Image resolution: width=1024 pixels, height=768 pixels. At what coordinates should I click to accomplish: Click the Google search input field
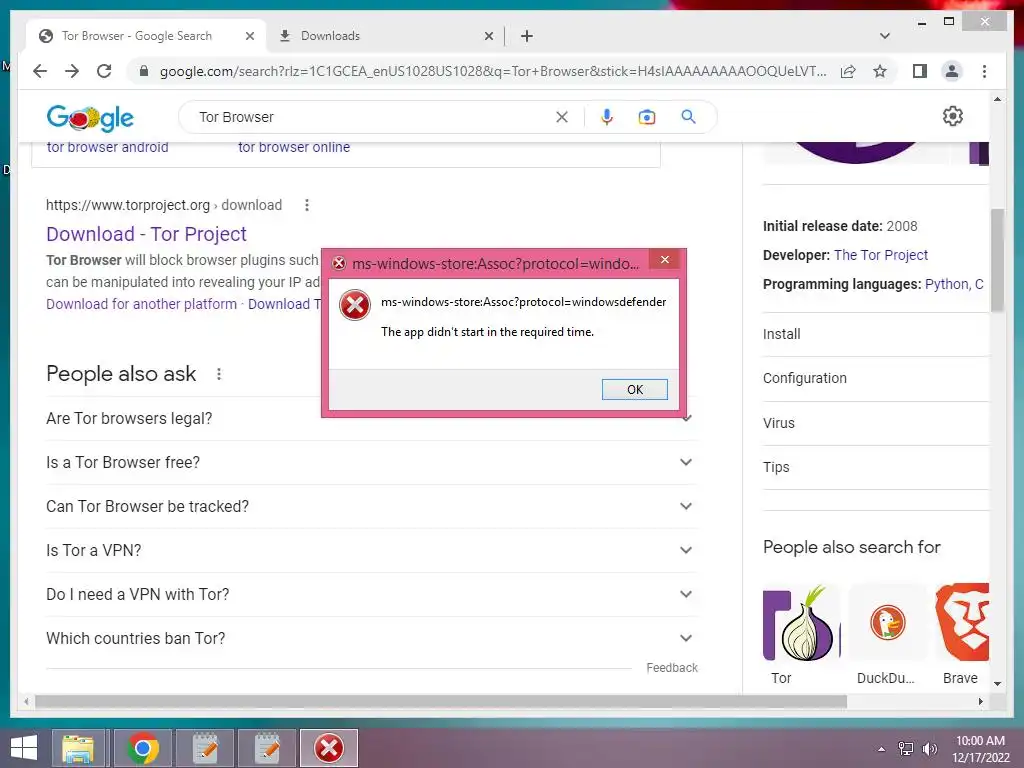(372, 117)
